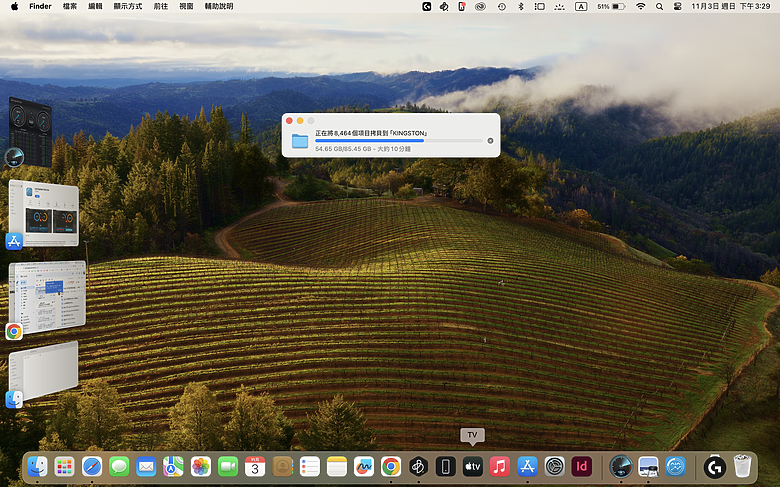Open the 輔助說明 menu
Viewport: 780px width, 487px height.
coord(219,6)
